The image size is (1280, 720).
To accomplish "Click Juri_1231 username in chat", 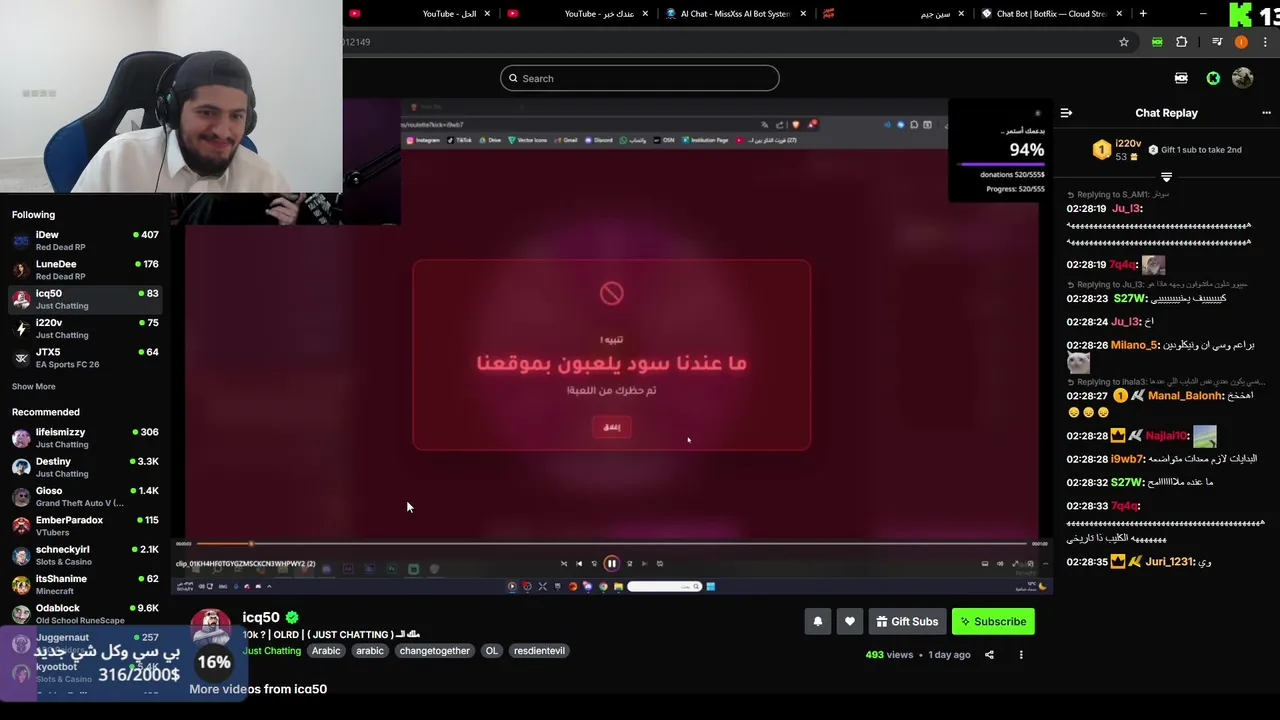I will [x=1170, y=562].
